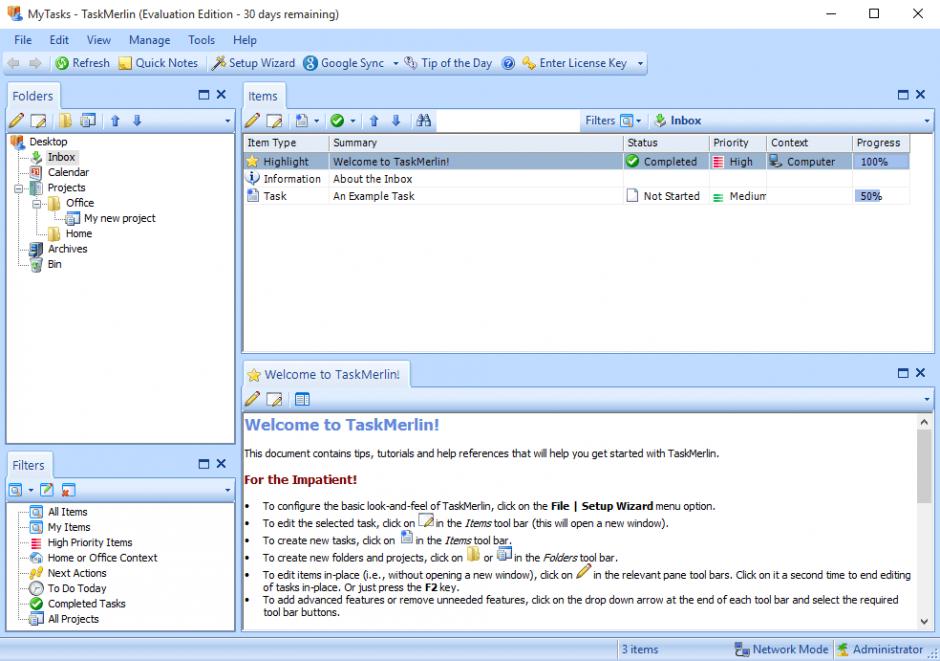This screenshot has width=940, height=661.
Task: Create a new folder from Folders toolbar
Action: pyautogui.click(x=65, y=120)
